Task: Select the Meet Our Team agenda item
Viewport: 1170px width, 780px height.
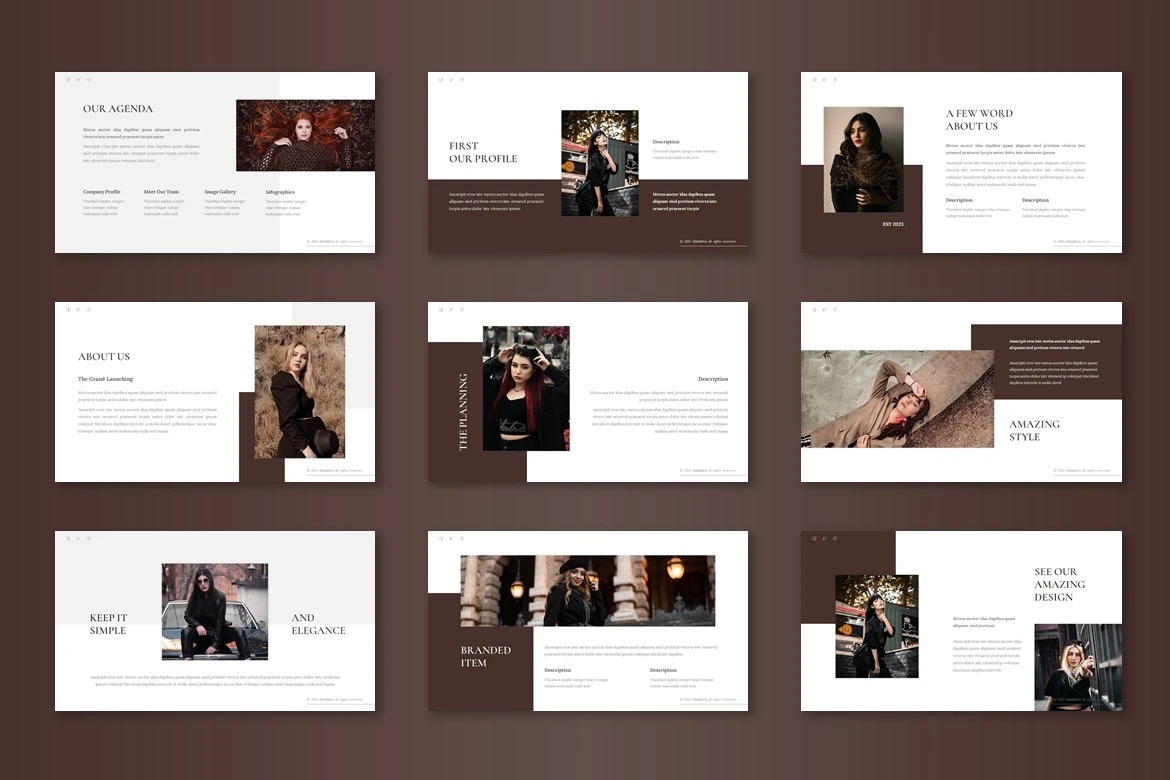Action: click(x=161, y=191)
